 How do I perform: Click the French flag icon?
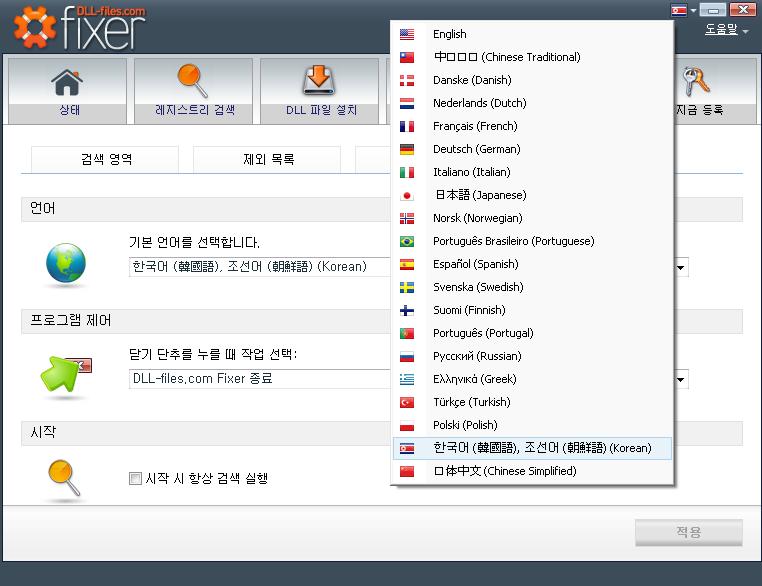pyautogui.click(x=407, y=126)
